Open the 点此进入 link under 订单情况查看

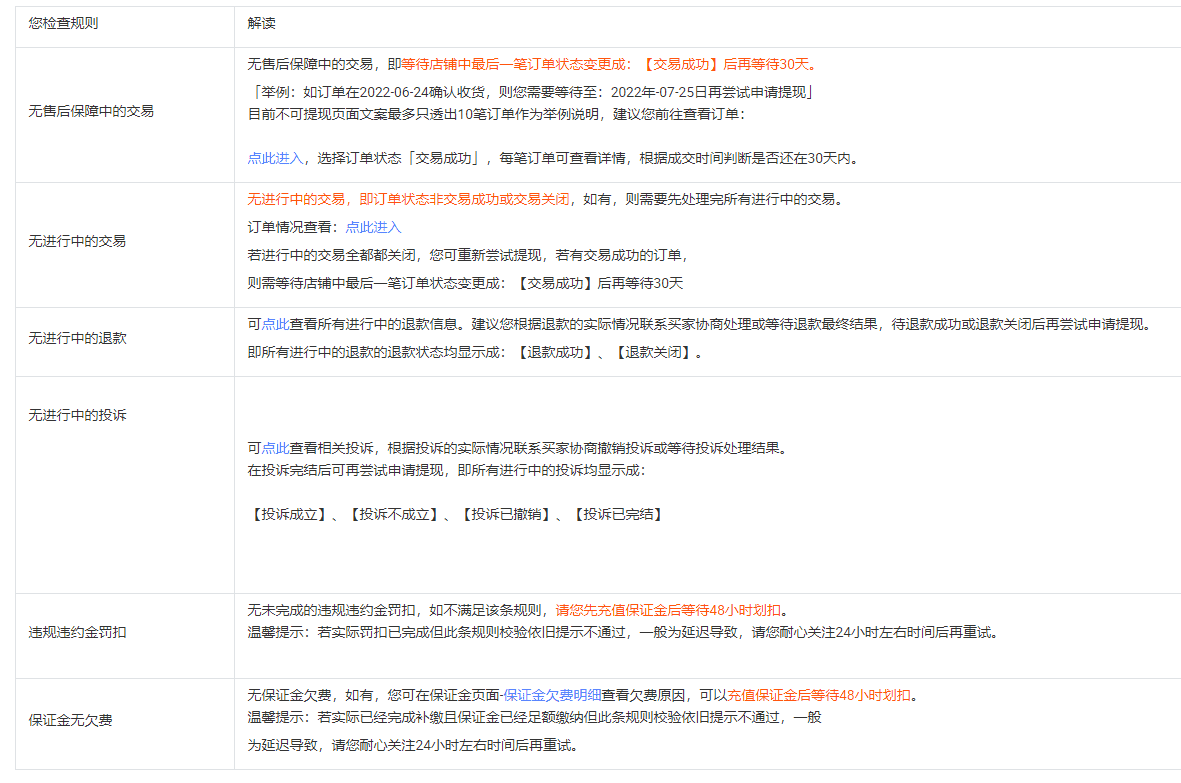click(372, 226)
